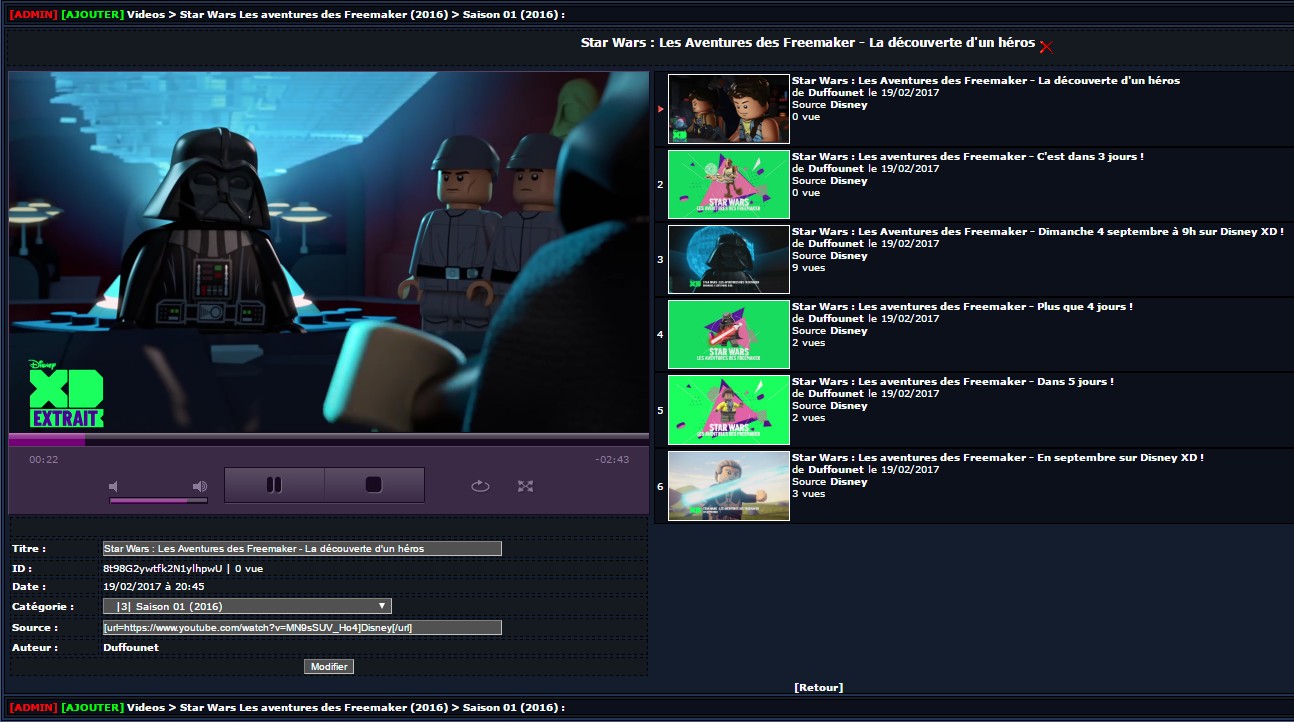Click the elapsed time '00:22'
1294x722 pixels.
pyautogui.click(x=44, y=459)
